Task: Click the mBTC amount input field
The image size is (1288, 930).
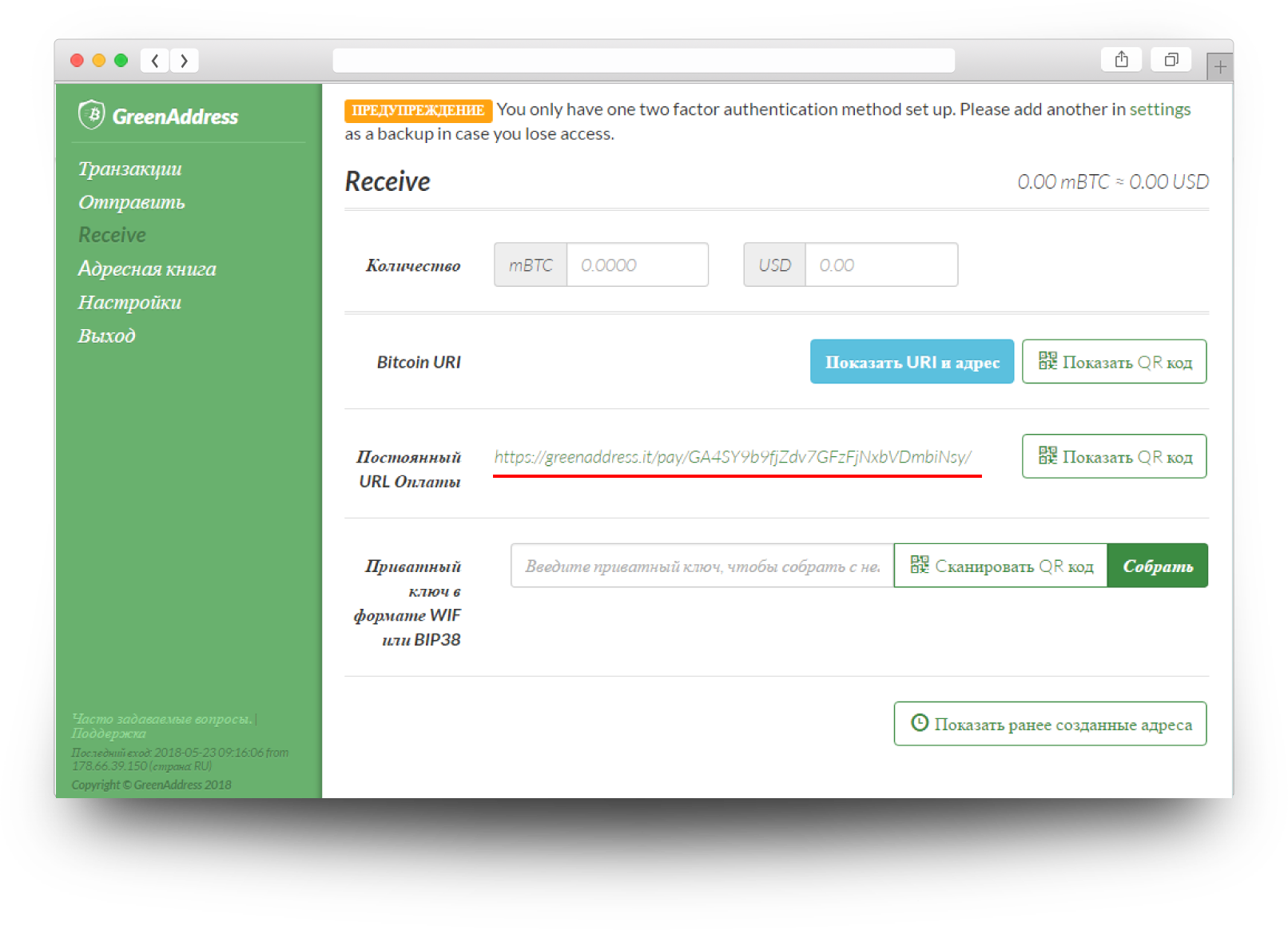Action: pyautogui.click(x=637, y=265)
